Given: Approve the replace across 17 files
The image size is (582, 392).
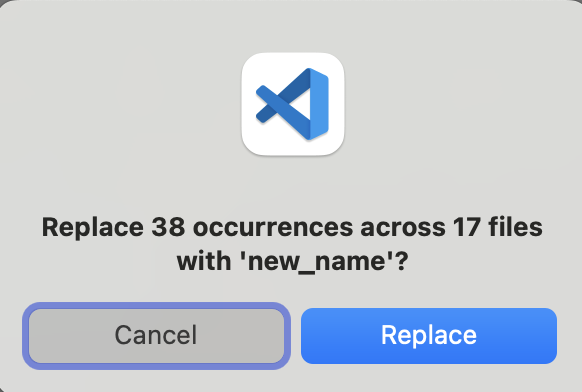Looking at the screenshot, I should click(429, 336).
